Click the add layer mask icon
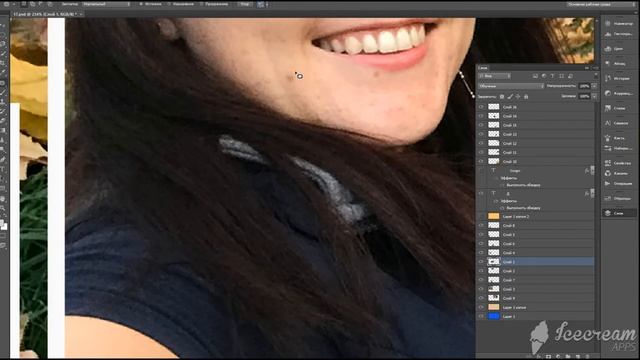Screen dimensions: 640x360 click(548, 357)
